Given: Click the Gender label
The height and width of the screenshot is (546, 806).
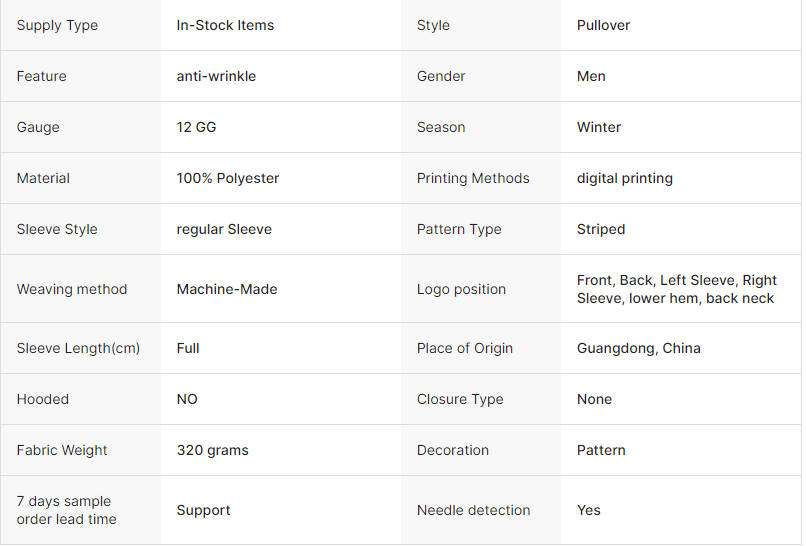Looking at the screenshot, I should (x=441, y=76).
